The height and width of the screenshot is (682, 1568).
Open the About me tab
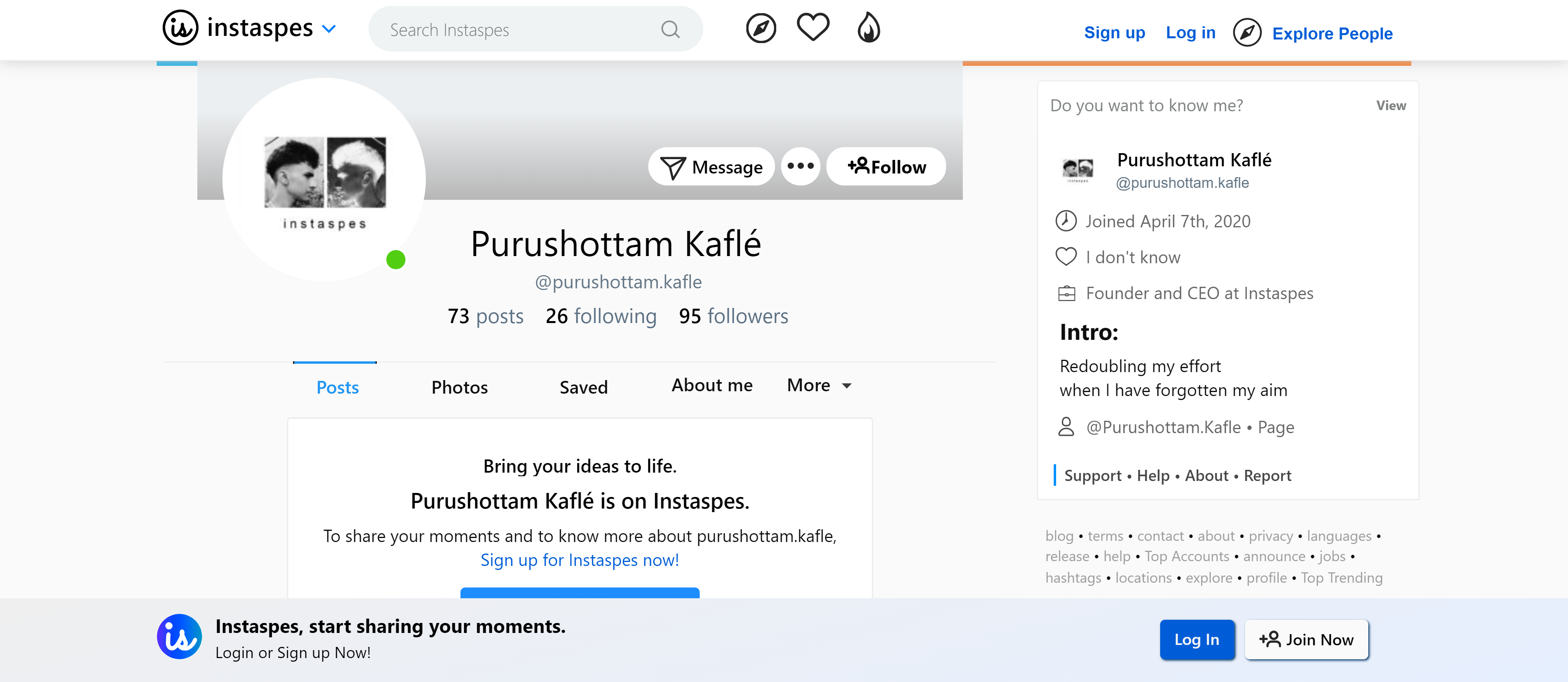click(712, 385)
